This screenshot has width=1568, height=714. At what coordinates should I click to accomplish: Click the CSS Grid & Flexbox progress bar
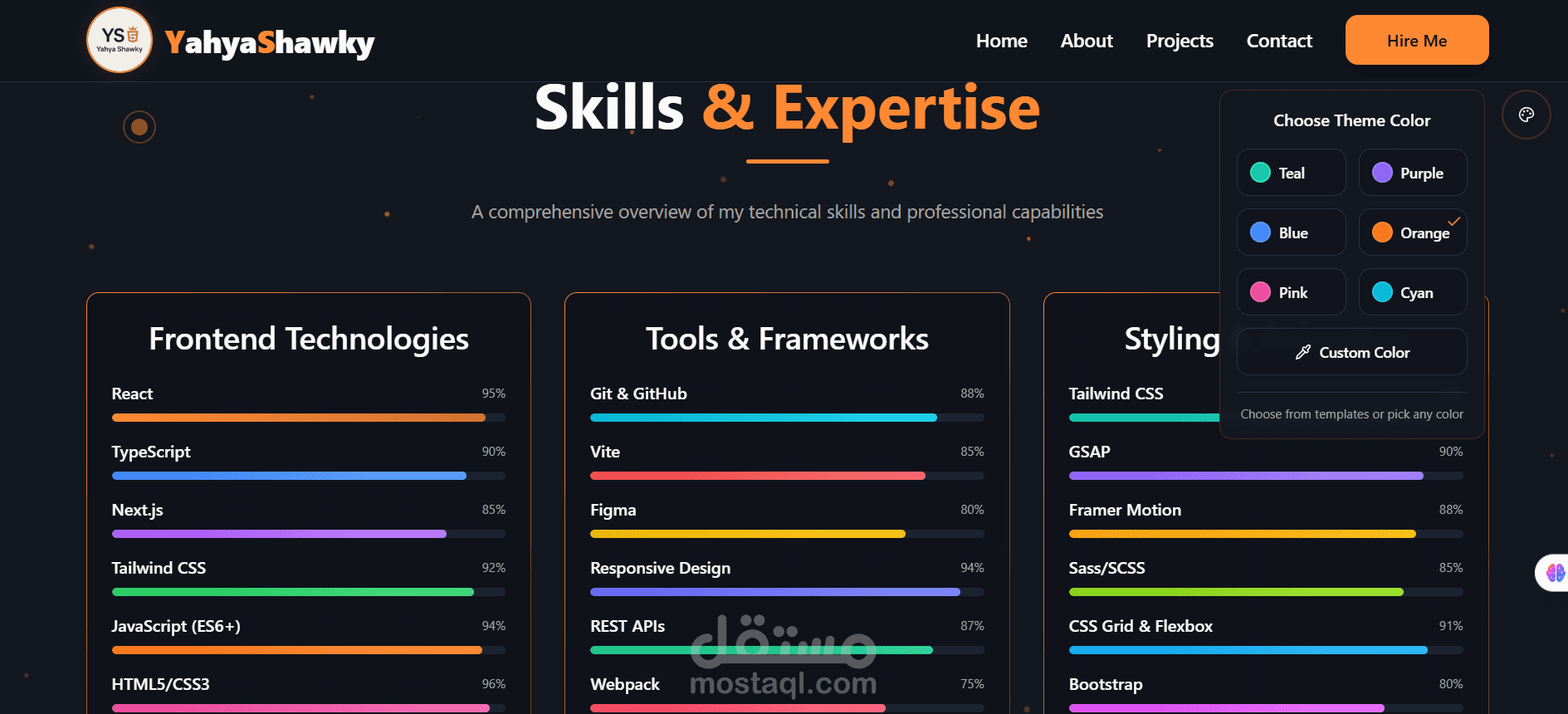(1266, 650)
